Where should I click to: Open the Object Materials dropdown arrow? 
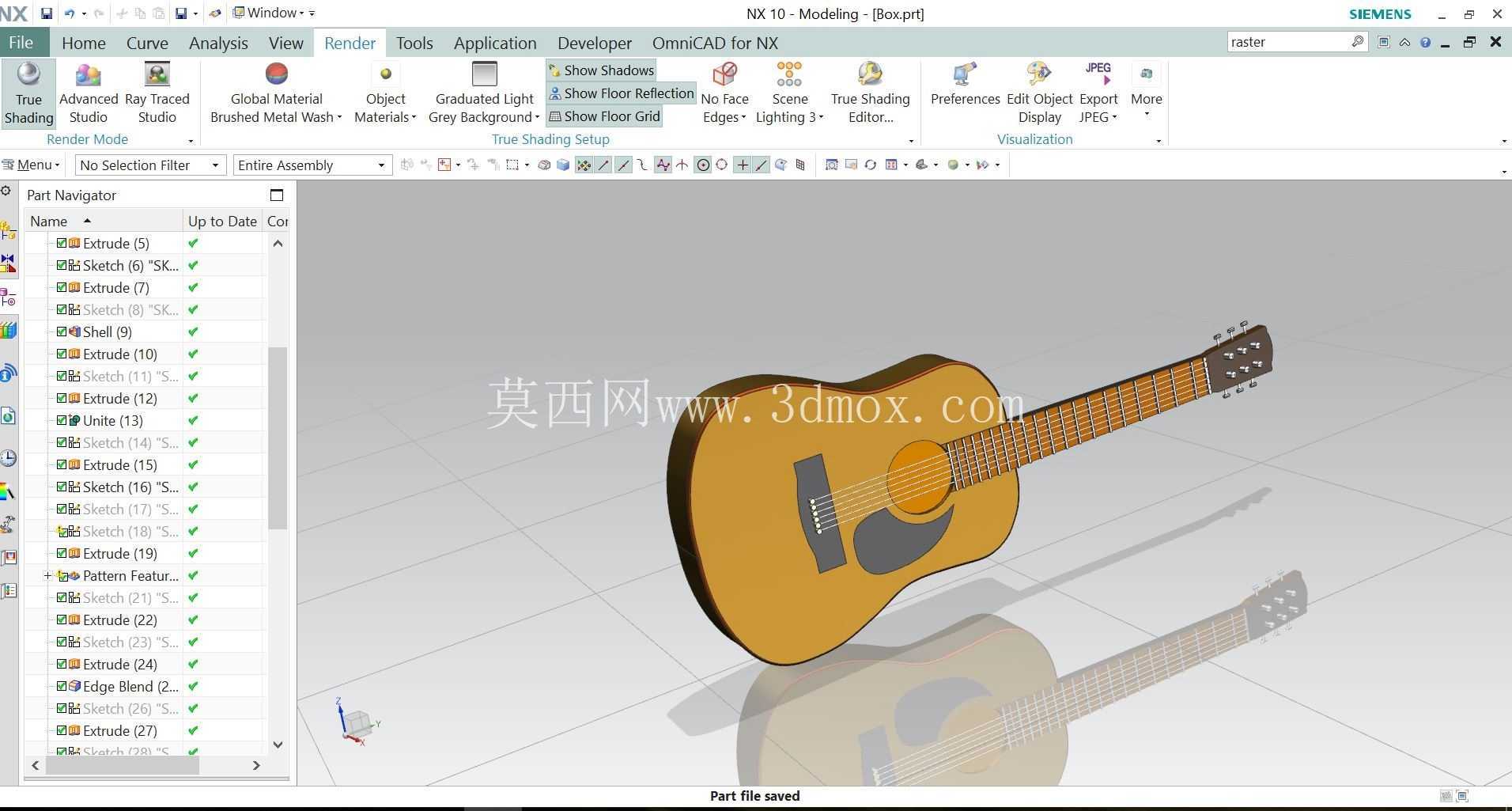(x=414, y=118)
